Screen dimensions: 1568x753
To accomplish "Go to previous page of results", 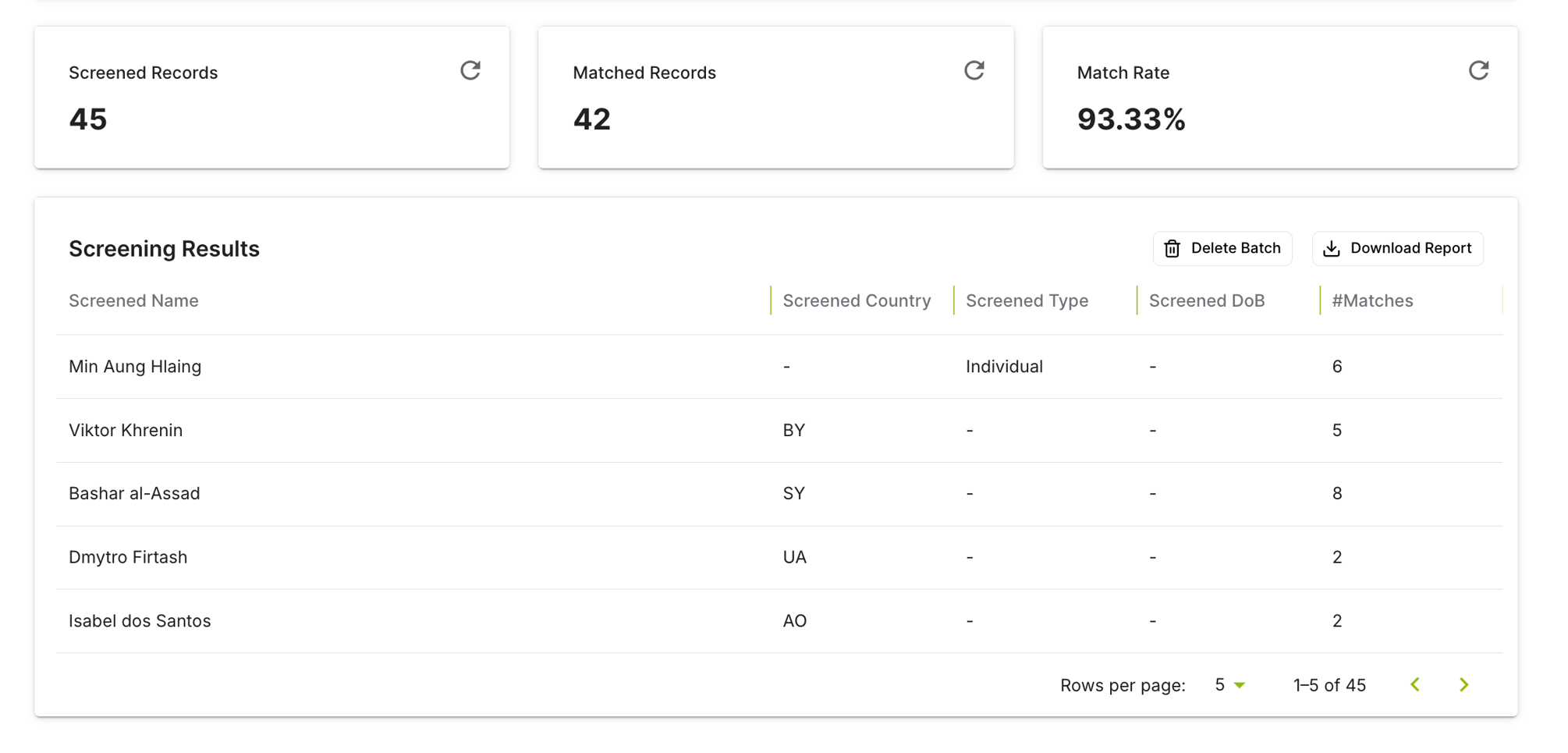I will pos(1415,685).
